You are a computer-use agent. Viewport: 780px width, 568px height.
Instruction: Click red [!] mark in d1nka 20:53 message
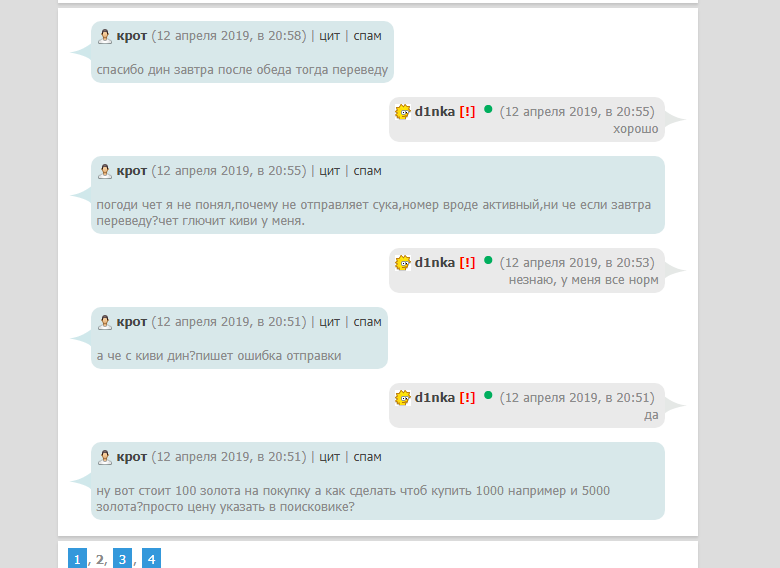click(467, 263)
